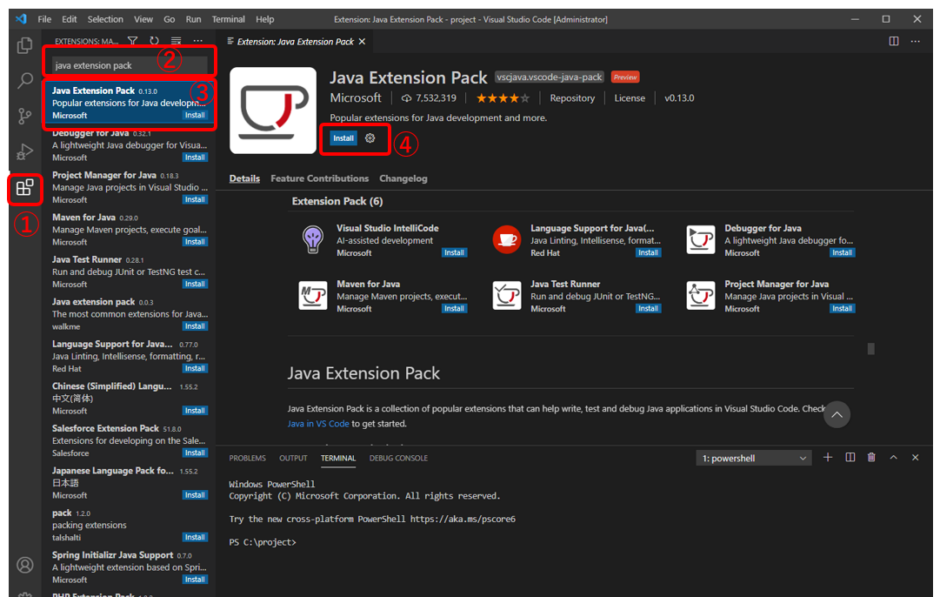Image resolution: width=940 pixels, height=597 pixels.
Task: Install the Java Extension Pack from detail page
Action: (x=344, y=138)
